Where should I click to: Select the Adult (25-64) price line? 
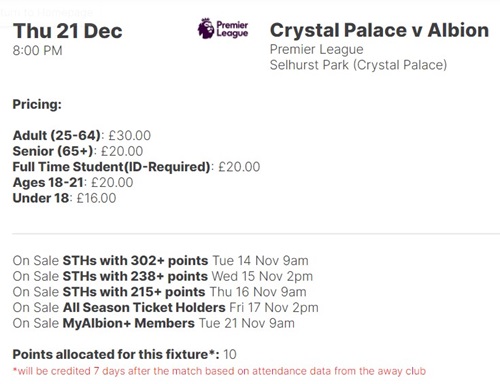coord(82,135)
